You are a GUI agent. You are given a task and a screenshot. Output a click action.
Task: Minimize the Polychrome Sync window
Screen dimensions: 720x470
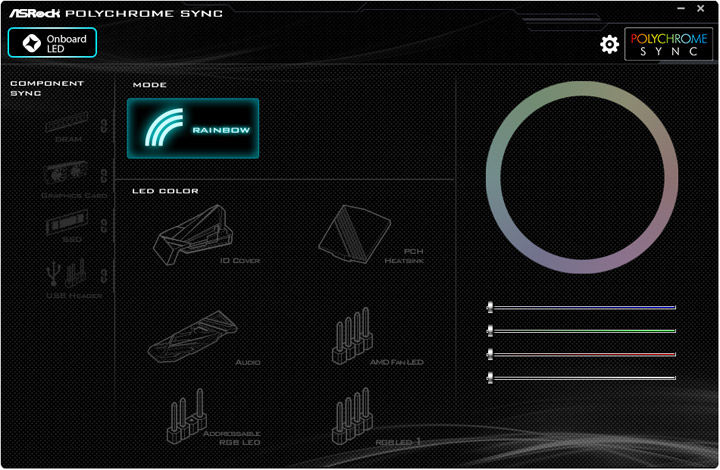click(x=681, y=8)
